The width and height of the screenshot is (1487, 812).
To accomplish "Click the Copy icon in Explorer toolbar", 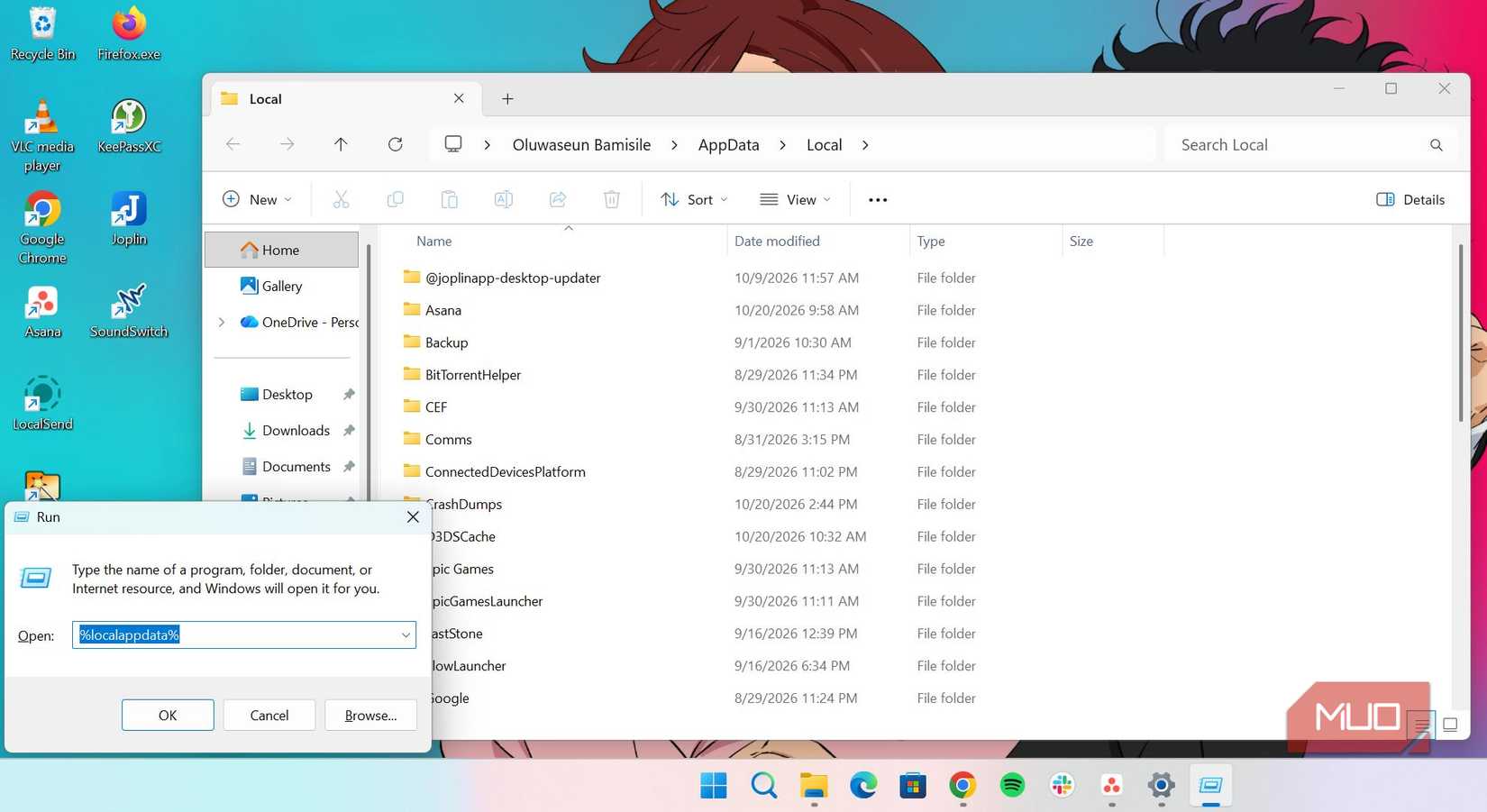I will (395, 199).
